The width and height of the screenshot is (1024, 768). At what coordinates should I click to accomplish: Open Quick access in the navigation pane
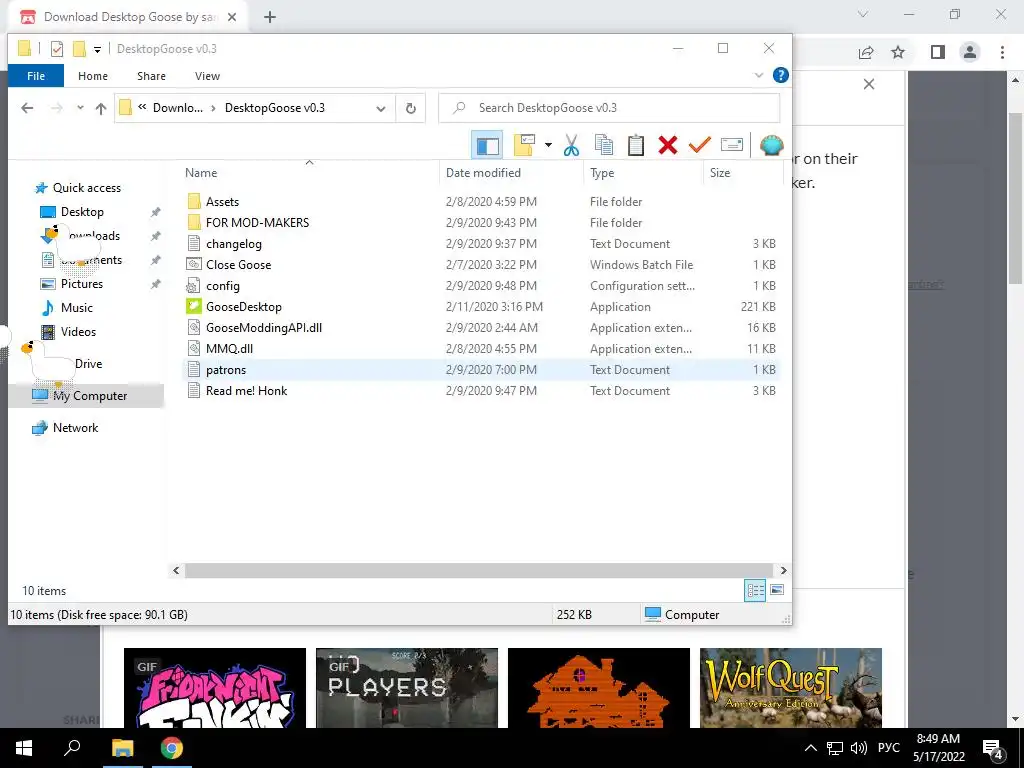[x=86, y=188]
